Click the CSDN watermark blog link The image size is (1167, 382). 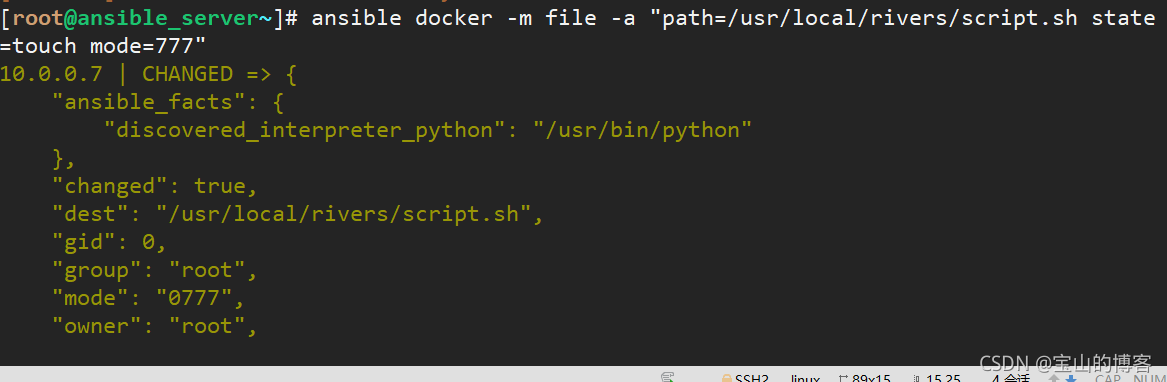point(1066,363)
